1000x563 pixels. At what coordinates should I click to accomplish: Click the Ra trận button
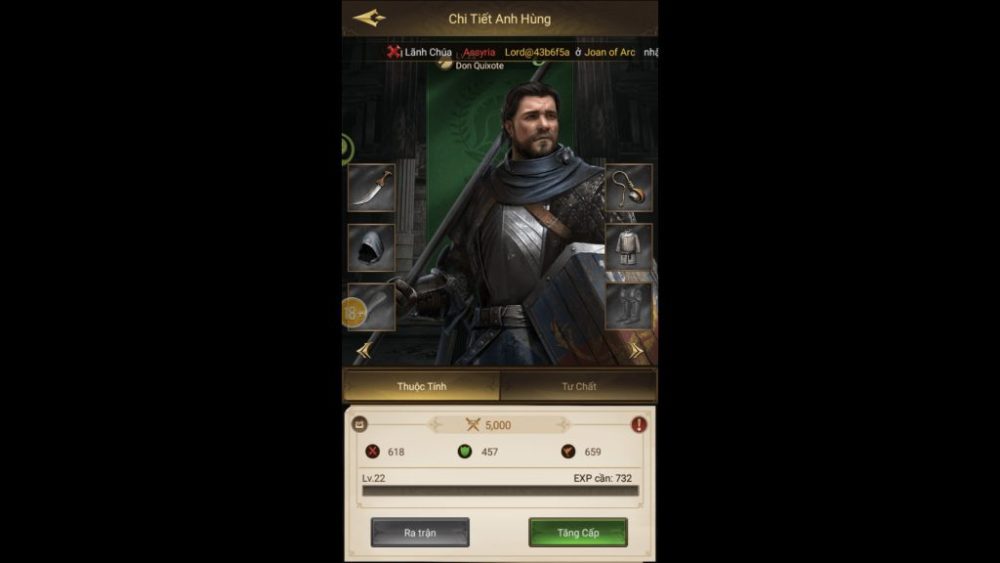pyautogui.click(x=420, y=532)
